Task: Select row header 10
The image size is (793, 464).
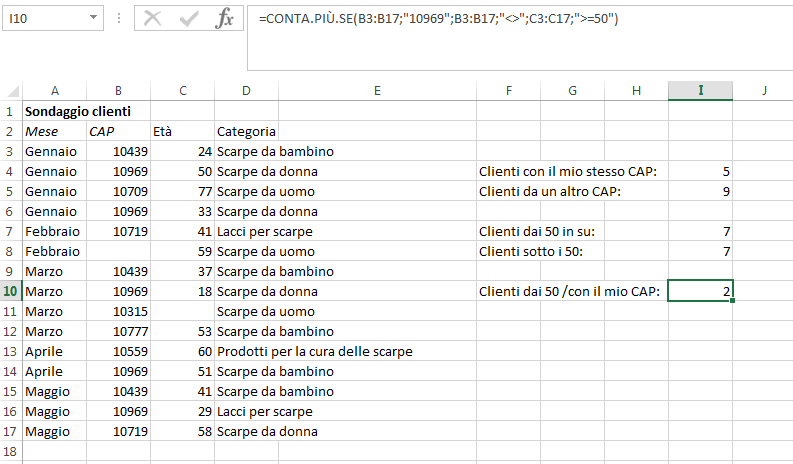Action: coord(11,291)
